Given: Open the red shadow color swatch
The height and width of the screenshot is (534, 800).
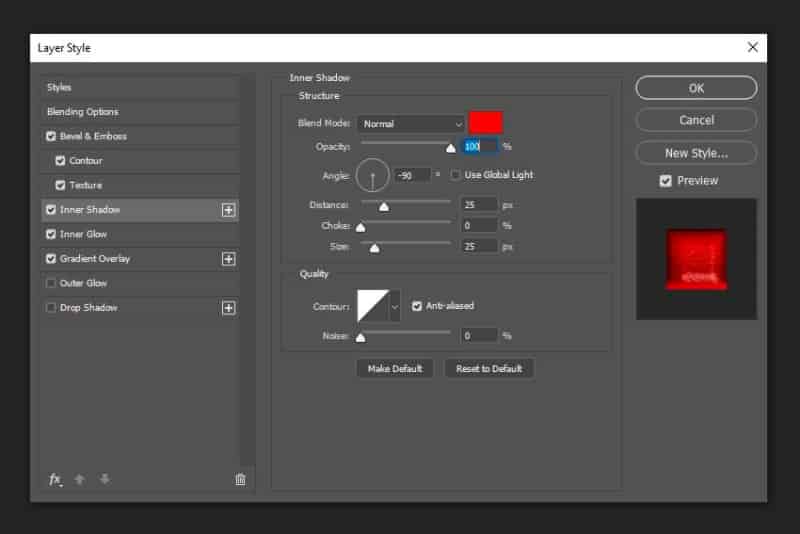Looking at the screenshot, I should coord(486,123).
